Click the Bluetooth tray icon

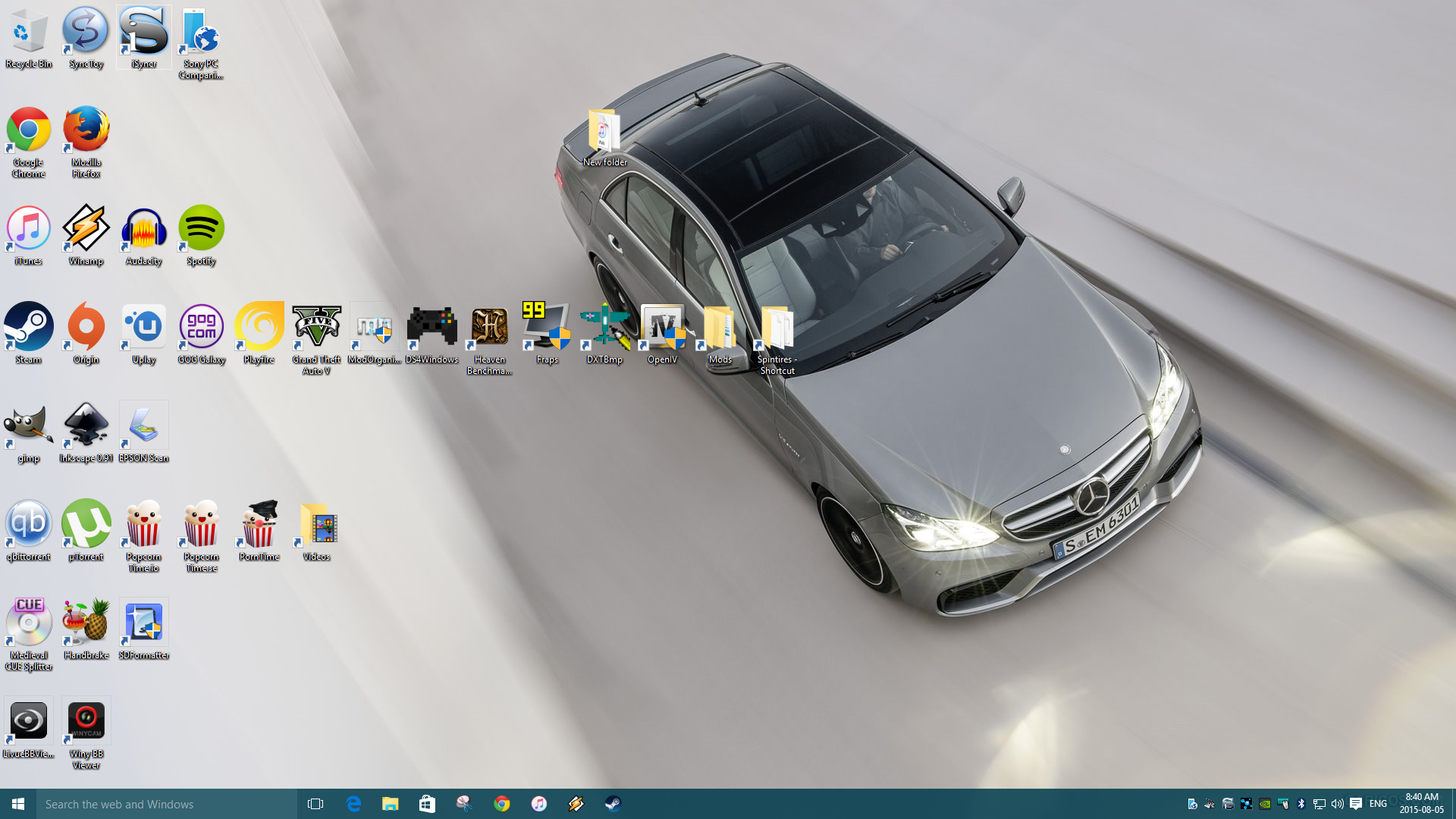[x=1301, y=804]
